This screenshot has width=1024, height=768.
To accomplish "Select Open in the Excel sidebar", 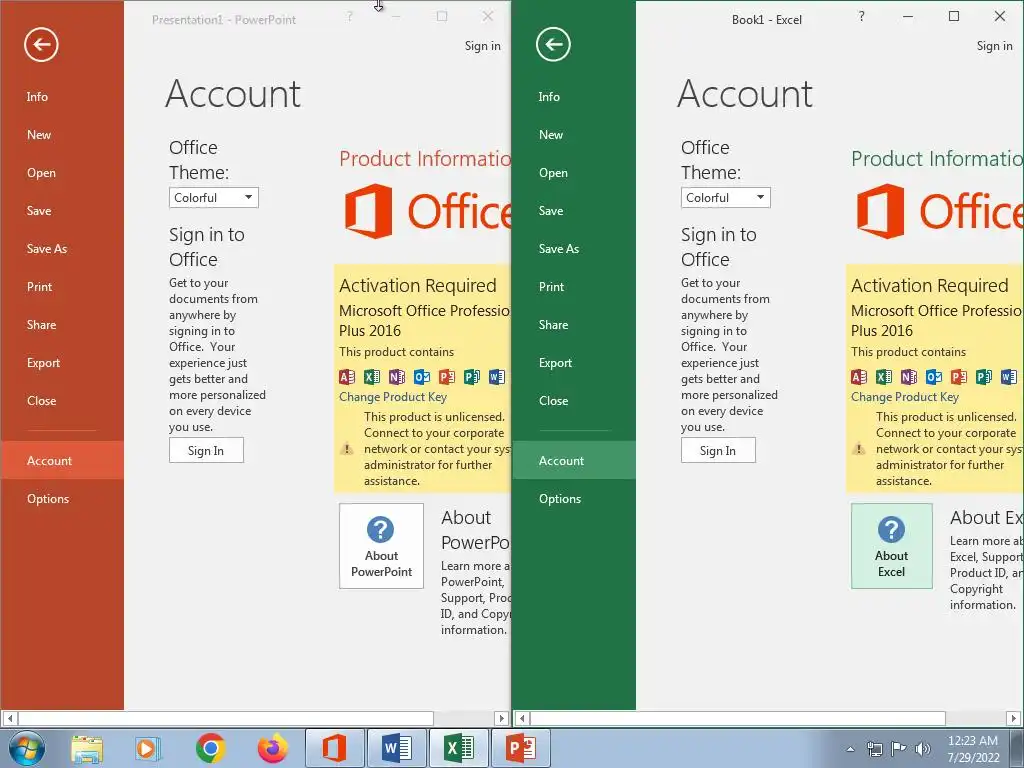I will click(553, 173).
